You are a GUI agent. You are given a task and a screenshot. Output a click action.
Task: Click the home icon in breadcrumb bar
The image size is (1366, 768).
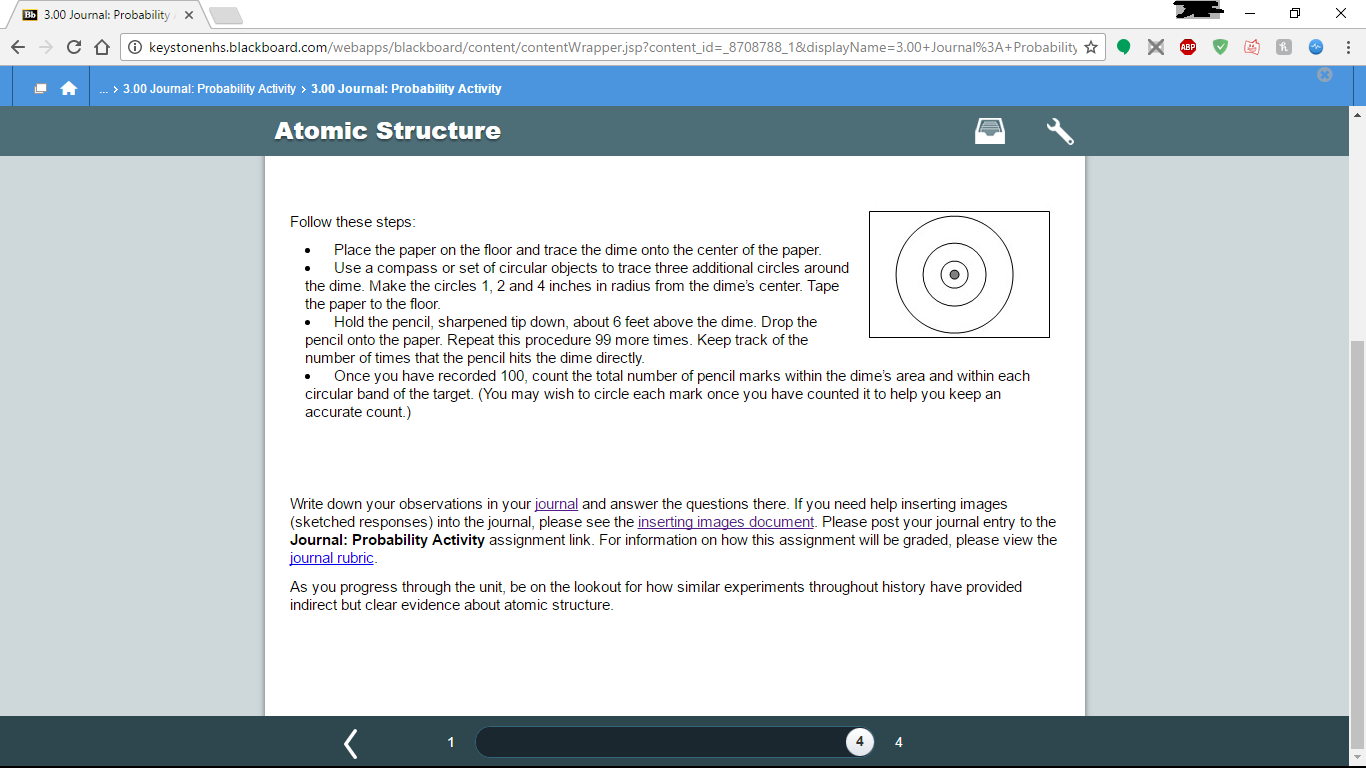coord(69,88)
